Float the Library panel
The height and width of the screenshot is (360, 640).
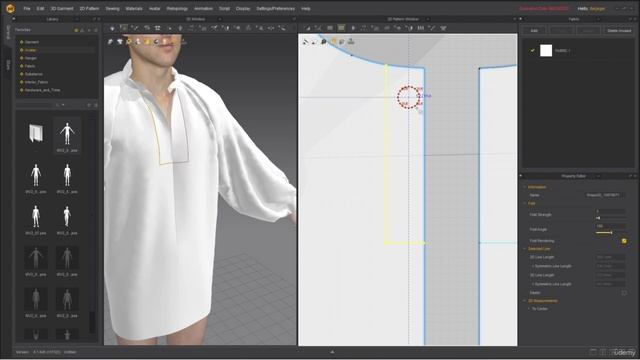(94, 19)
